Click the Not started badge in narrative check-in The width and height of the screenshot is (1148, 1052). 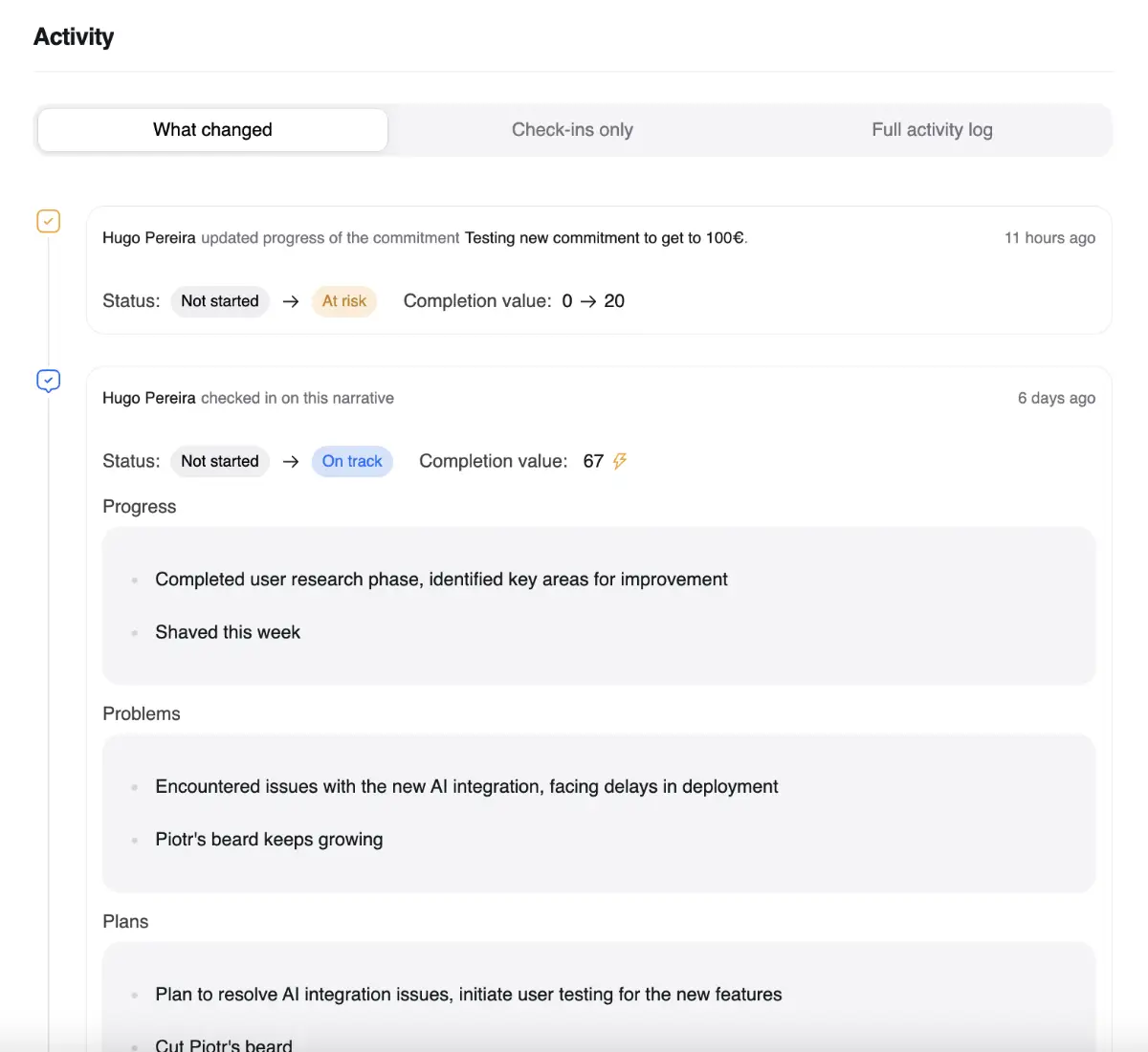click(220, 461)
